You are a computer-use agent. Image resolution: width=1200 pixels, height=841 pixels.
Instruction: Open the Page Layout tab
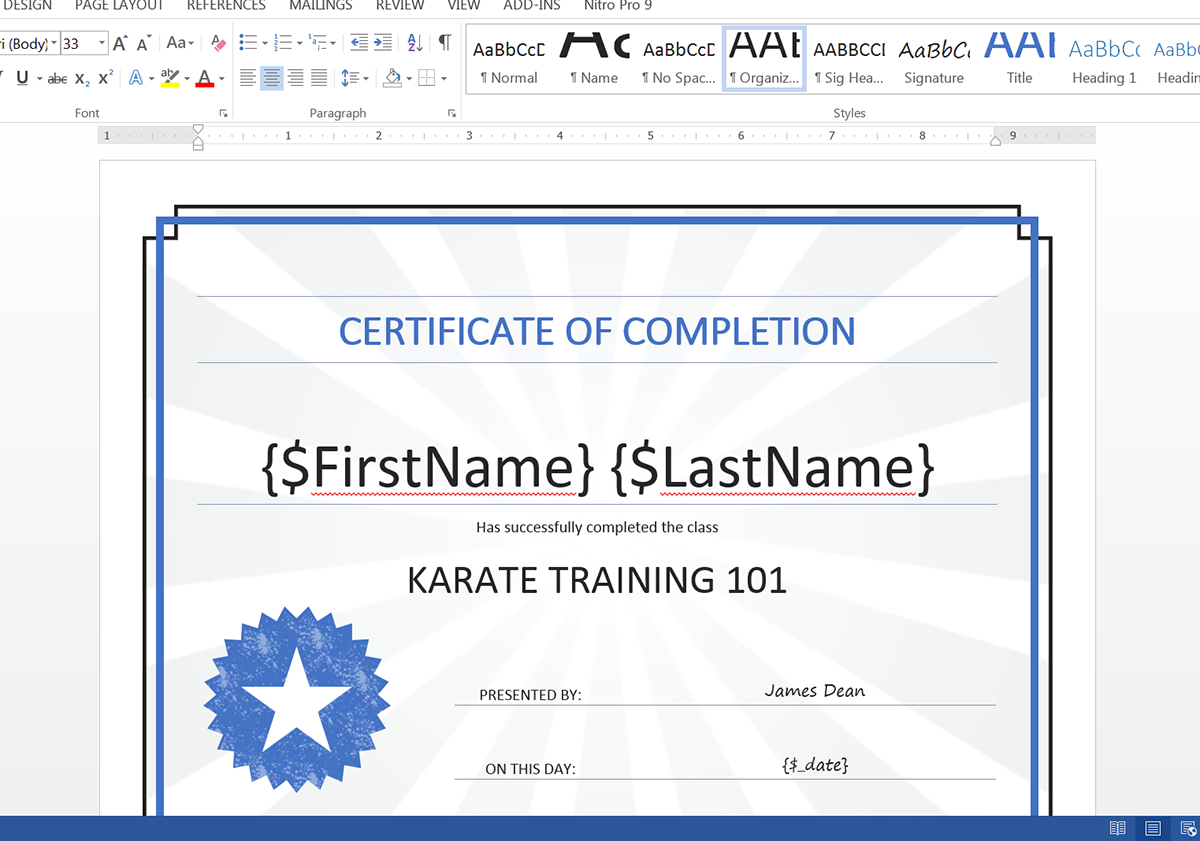(119, 6)
